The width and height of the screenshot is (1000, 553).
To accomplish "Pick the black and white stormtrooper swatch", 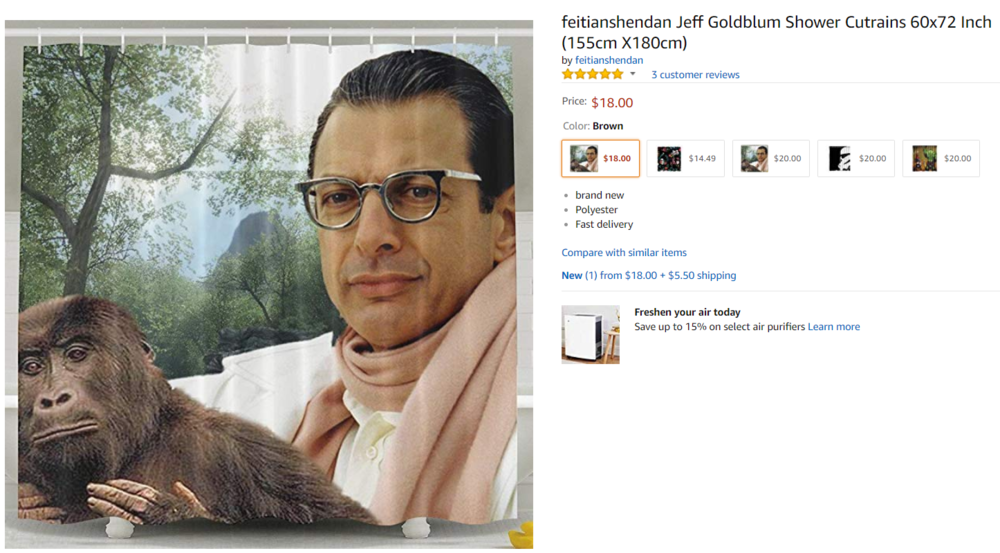I will [856, 158].
